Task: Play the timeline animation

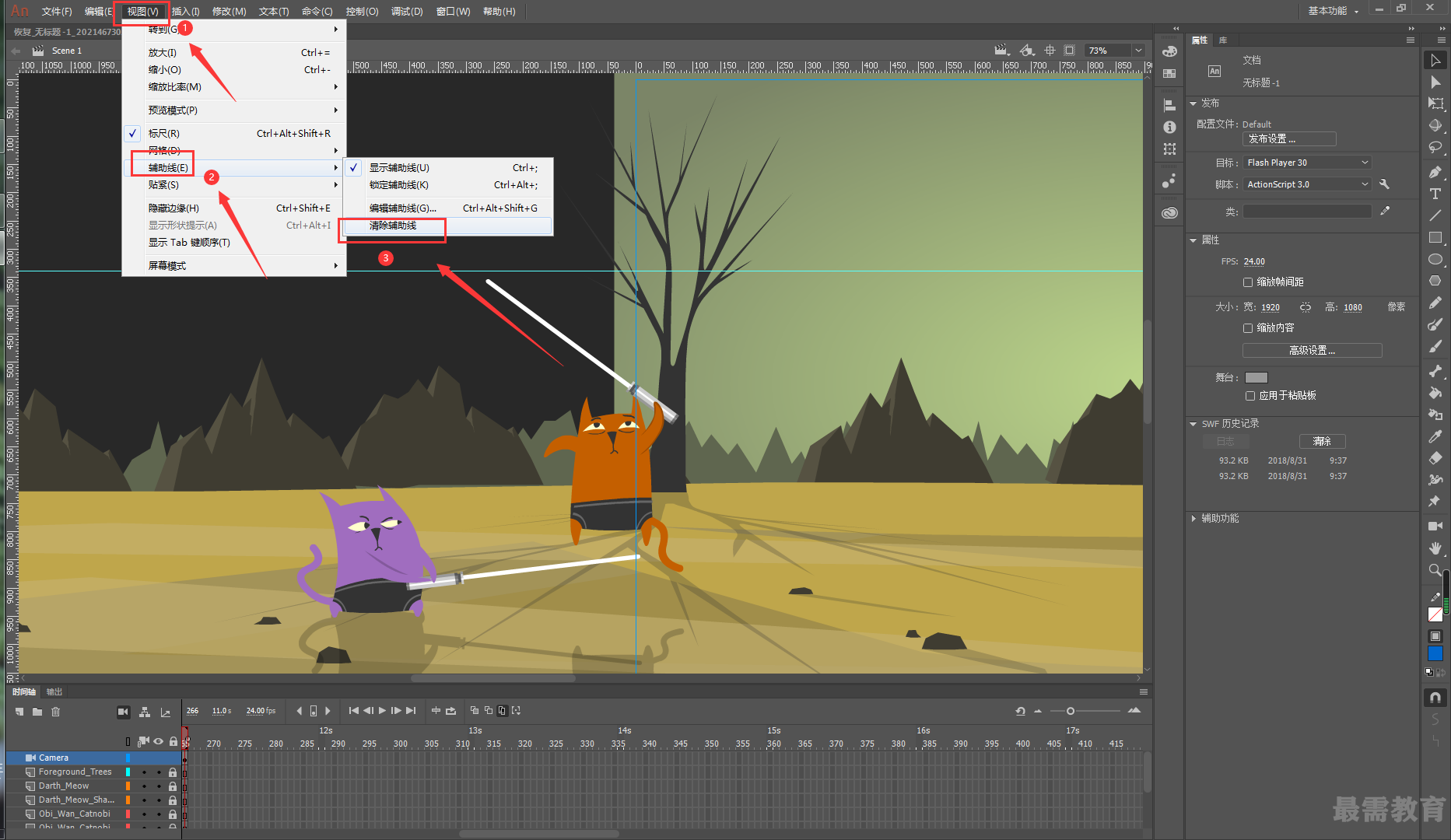Action: tap(382, 711)
